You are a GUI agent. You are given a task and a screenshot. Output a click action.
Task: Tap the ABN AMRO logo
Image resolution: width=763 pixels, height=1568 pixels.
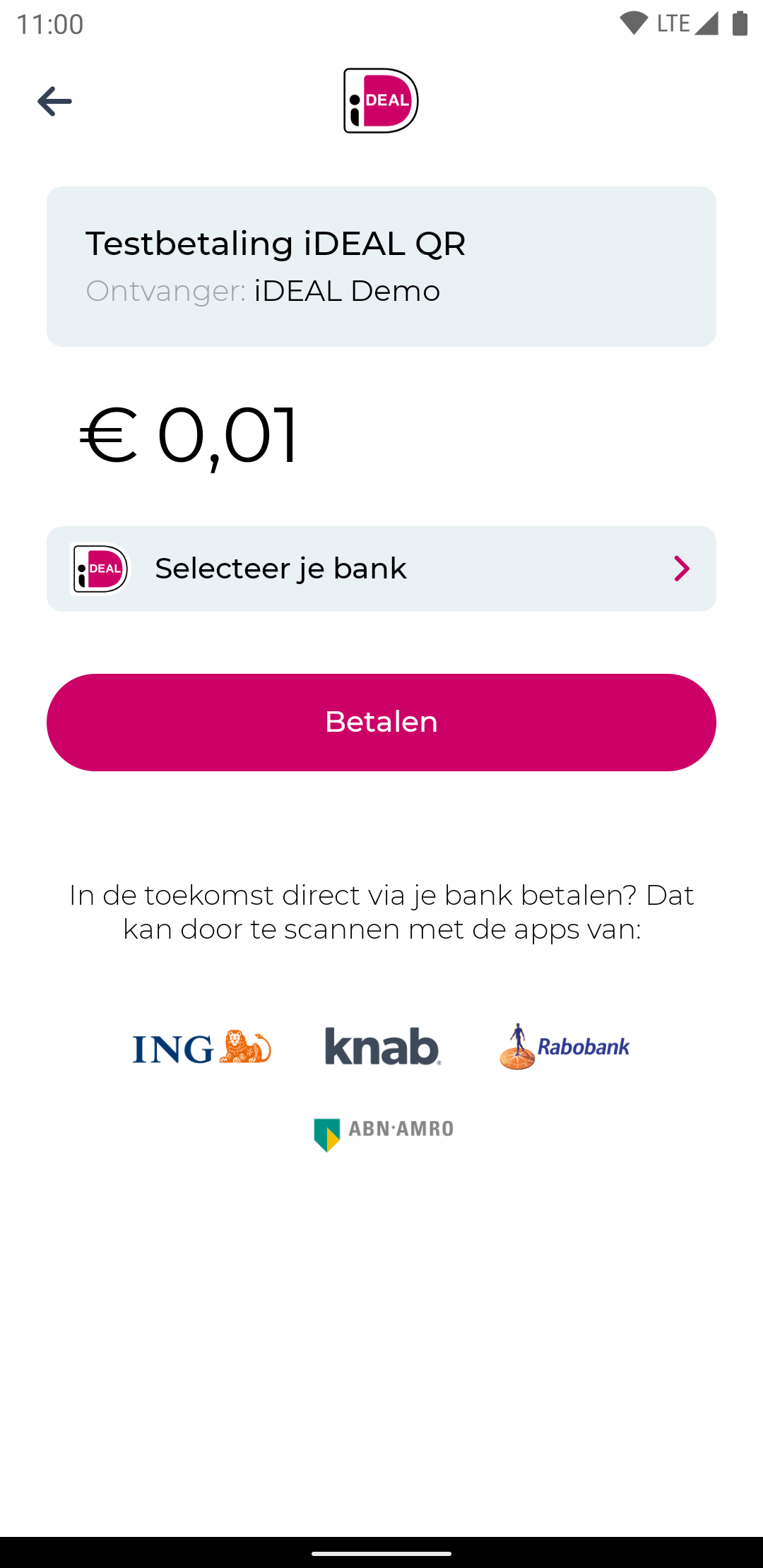point(383,1134)
